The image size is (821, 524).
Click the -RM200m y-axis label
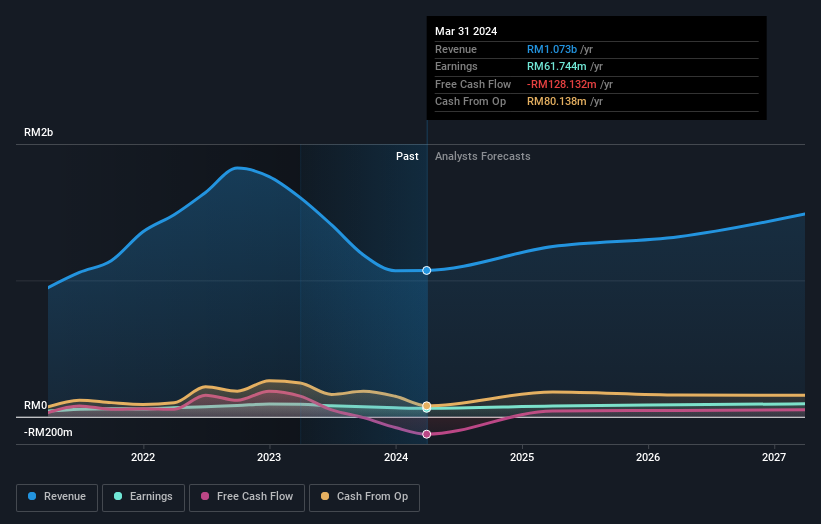click(48, 432)
